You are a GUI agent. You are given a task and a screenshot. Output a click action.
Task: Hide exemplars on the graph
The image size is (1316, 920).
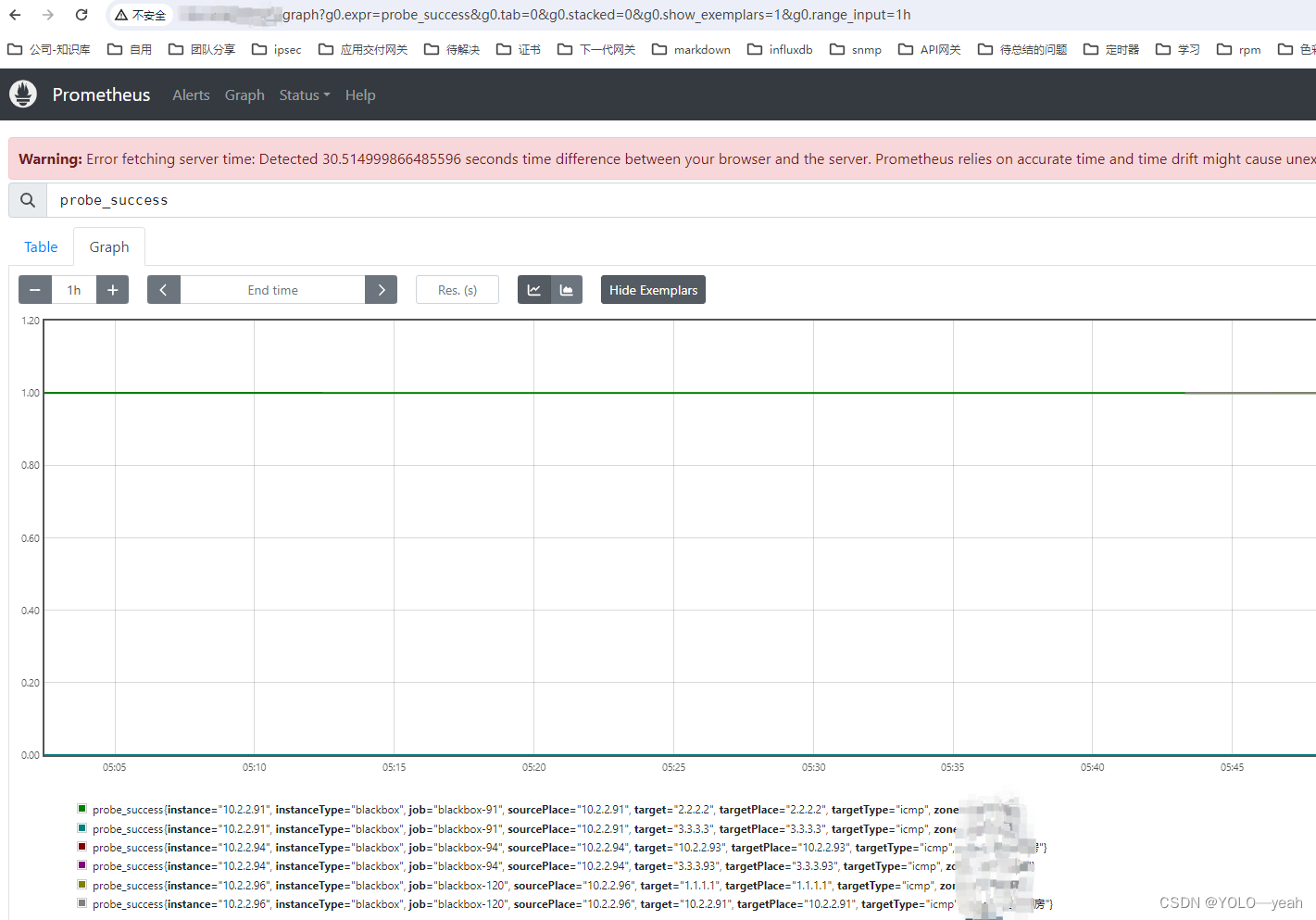pos(653,290)
